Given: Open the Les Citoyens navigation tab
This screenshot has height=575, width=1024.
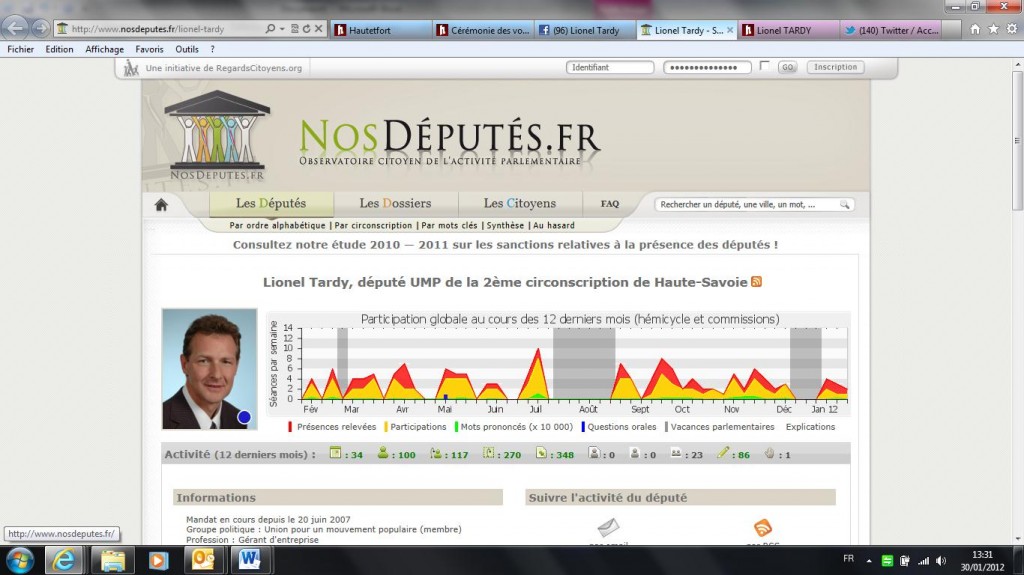Looking at the screenshot, I should point(520,203).
